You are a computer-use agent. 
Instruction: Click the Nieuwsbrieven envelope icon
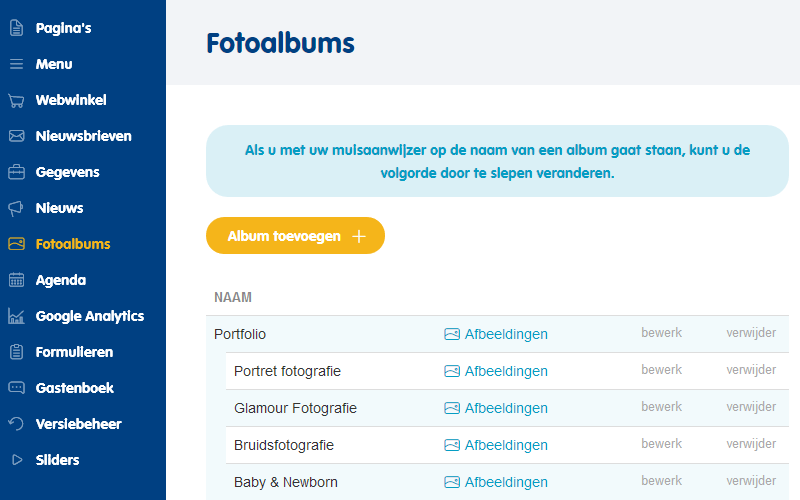16,136
